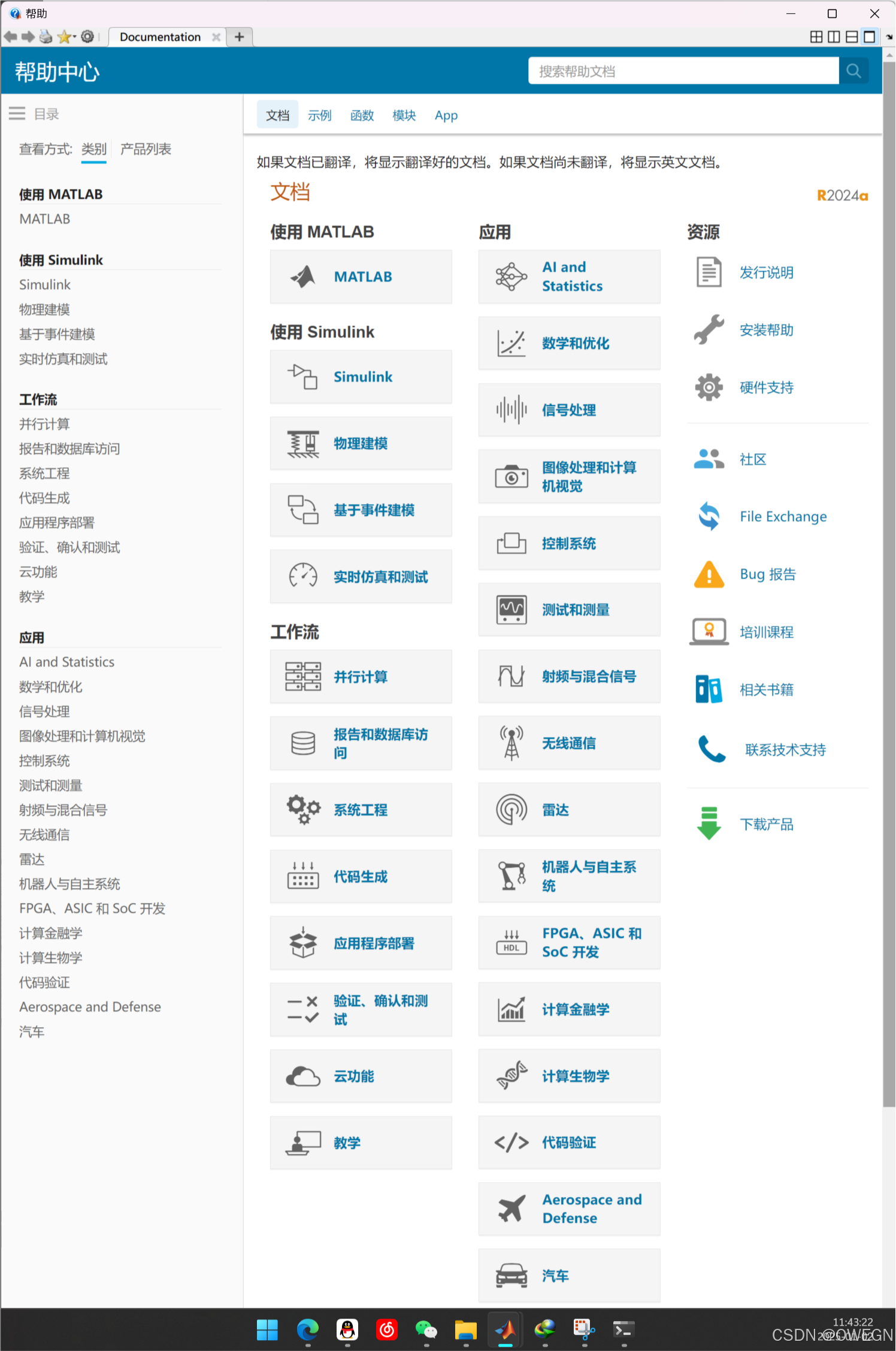Image resolution: width=896 pixels, height=1351 pixels.
Task: Open preferences via the toolbar gear icon
Action: click(x=87, y=37)
